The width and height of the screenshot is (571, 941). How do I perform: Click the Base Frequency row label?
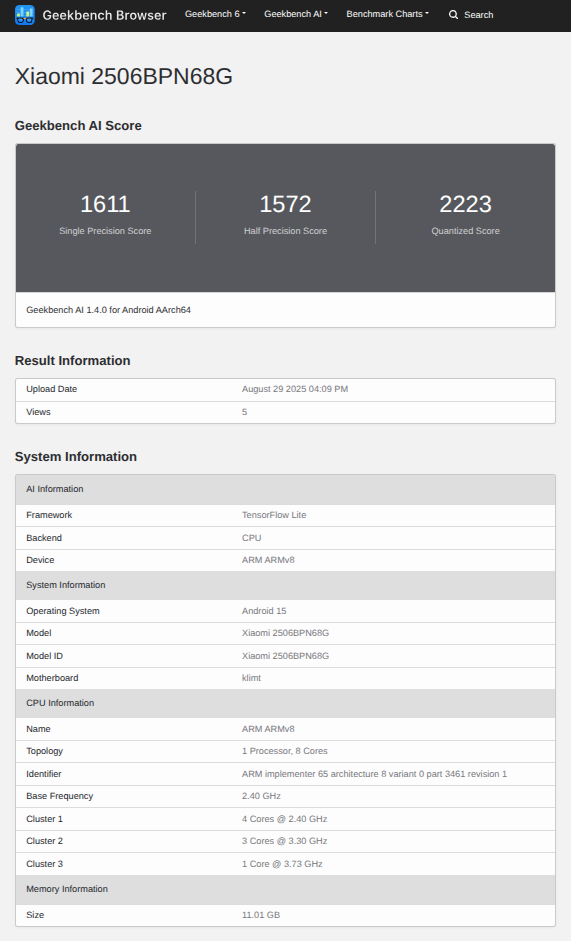tap(59, 796)
